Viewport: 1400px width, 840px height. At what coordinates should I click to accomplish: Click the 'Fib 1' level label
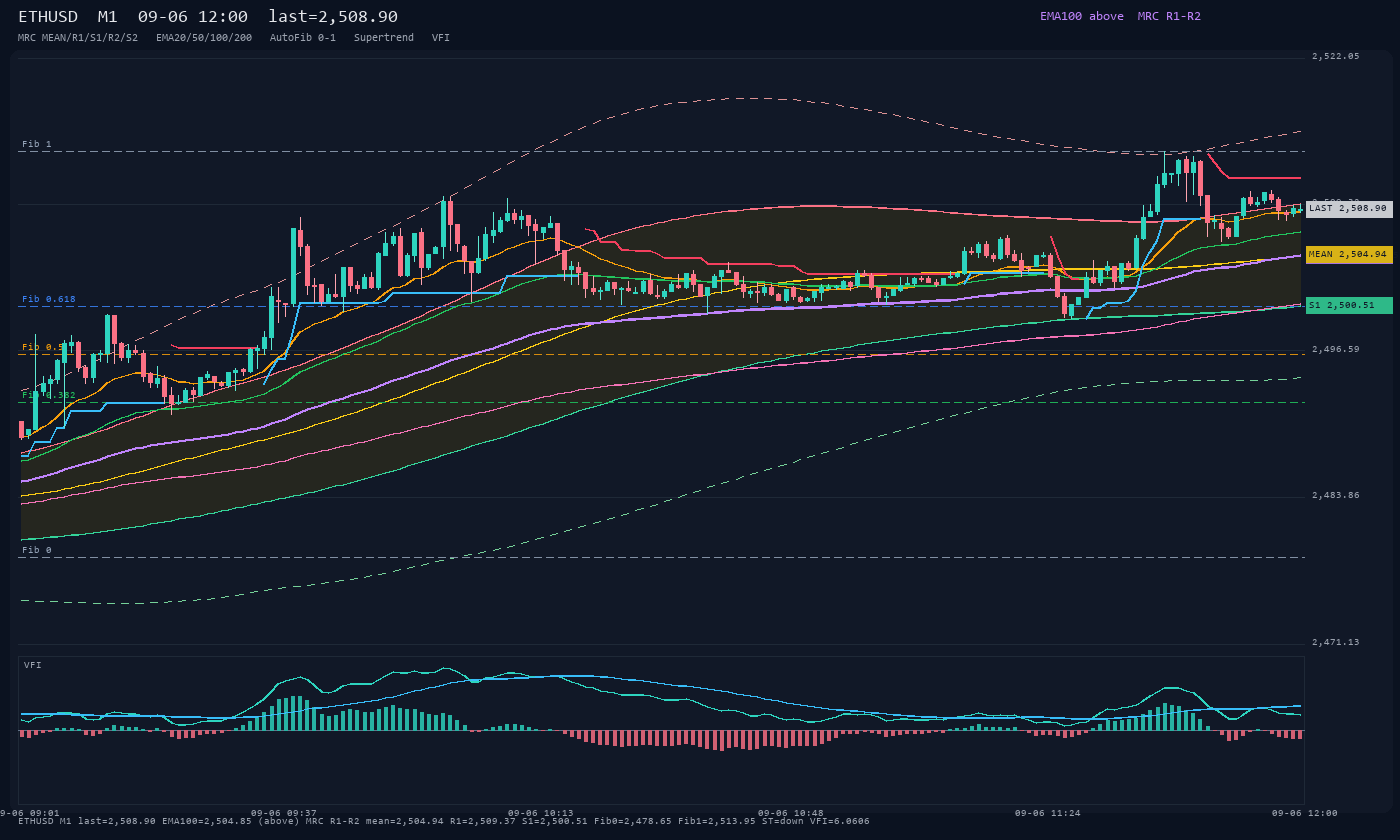click(x=37, y=144)
